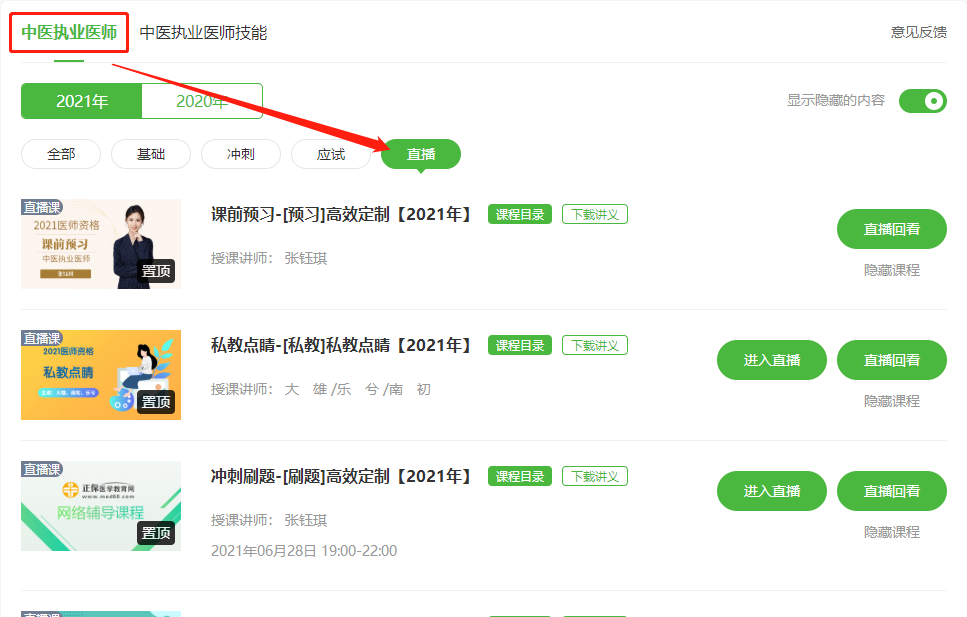967x617 pixels.
Task: Click 进入直播 for 私教点睛 course
Action: 772,360
